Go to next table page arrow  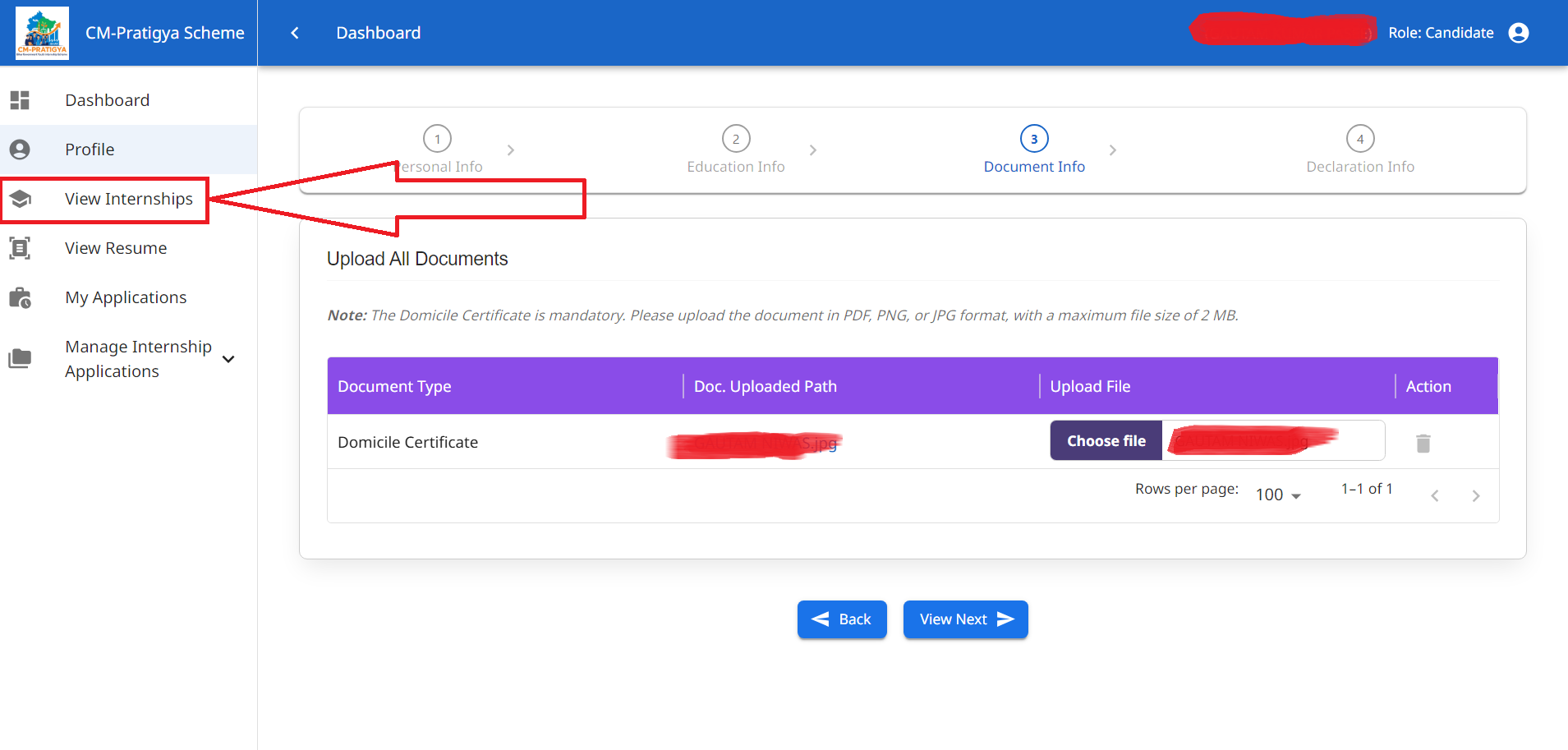click(x=1476, y=495)
